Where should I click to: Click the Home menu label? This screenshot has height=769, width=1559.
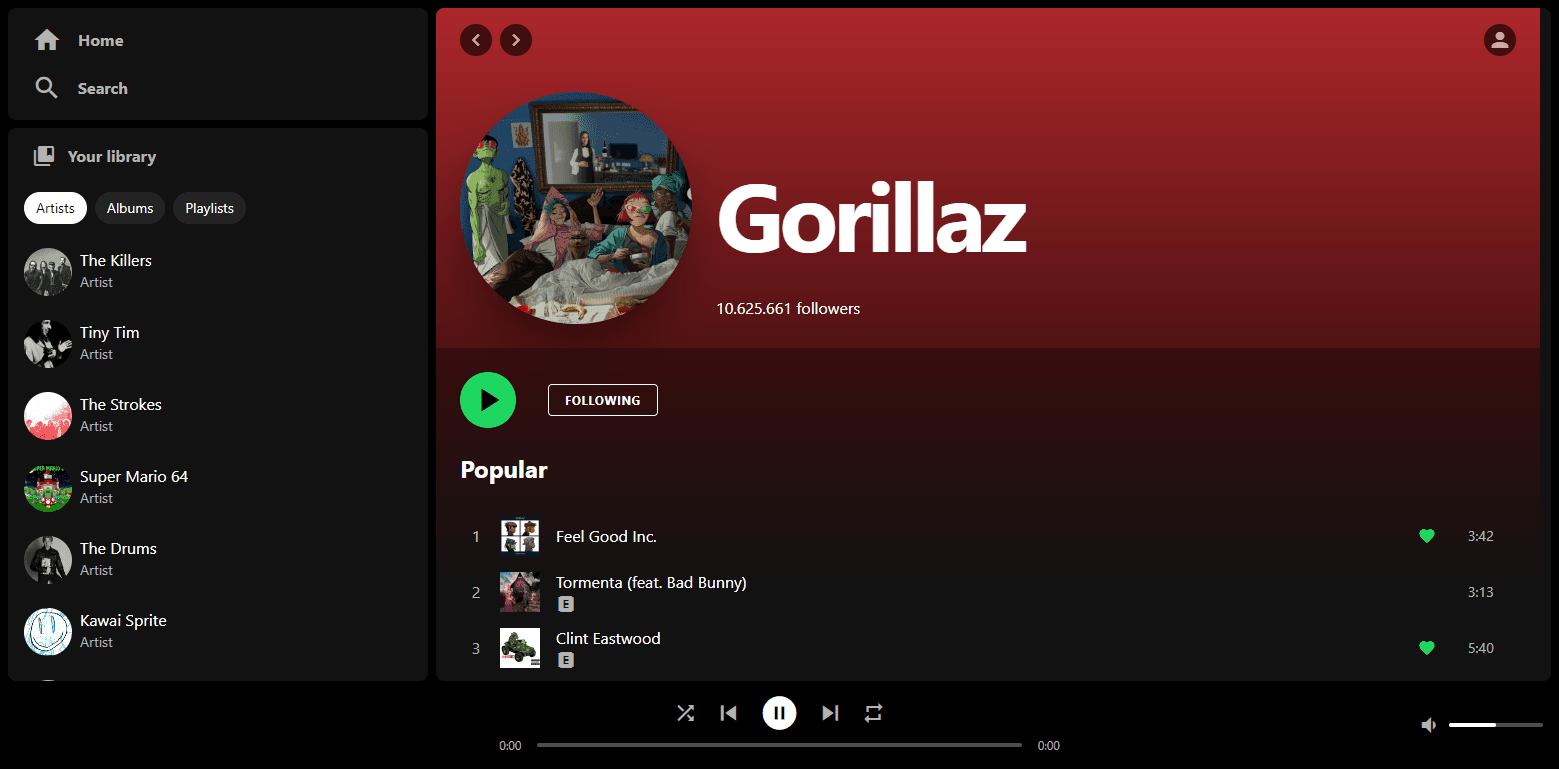(x=101, y=40)
